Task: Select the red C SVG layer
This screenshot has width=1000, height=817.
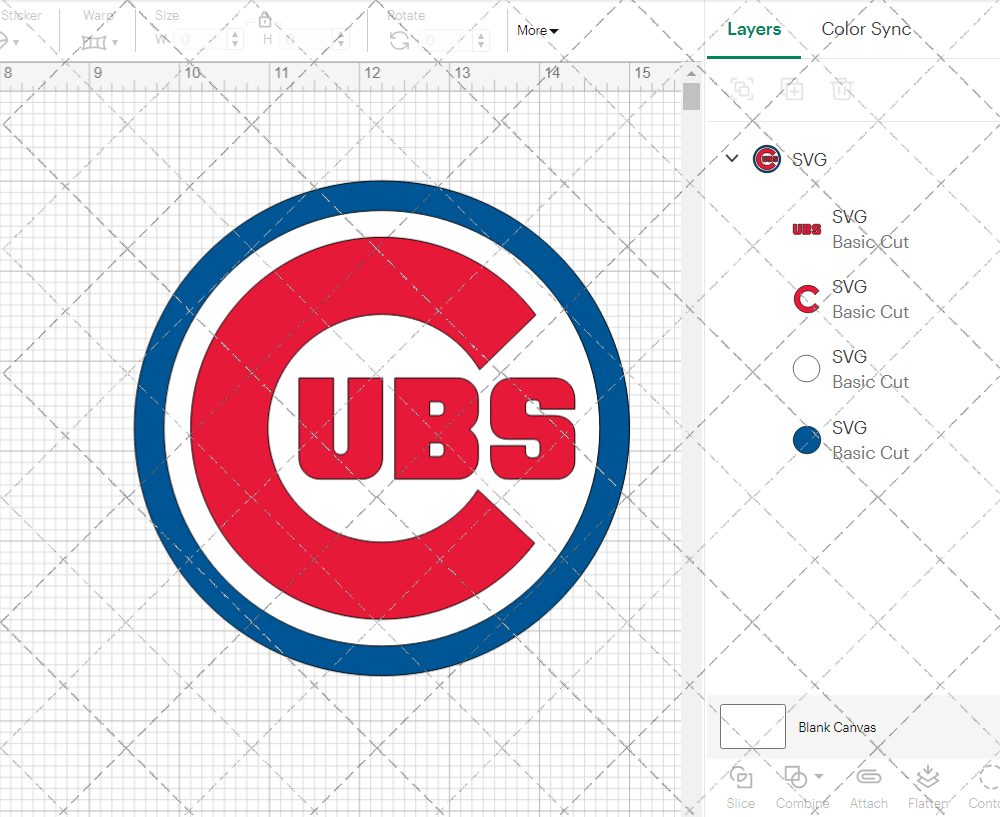Action: [x=853, y=299]
